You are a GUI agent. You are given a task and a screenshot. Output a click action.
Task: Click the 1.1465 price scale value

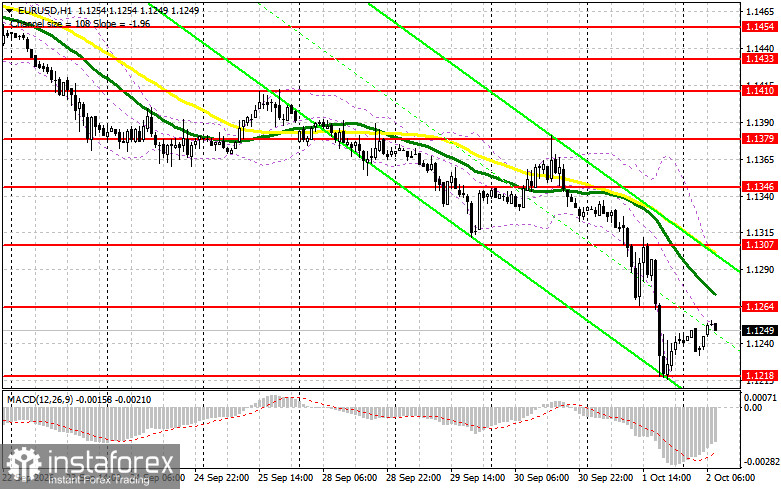coord(760,11)
